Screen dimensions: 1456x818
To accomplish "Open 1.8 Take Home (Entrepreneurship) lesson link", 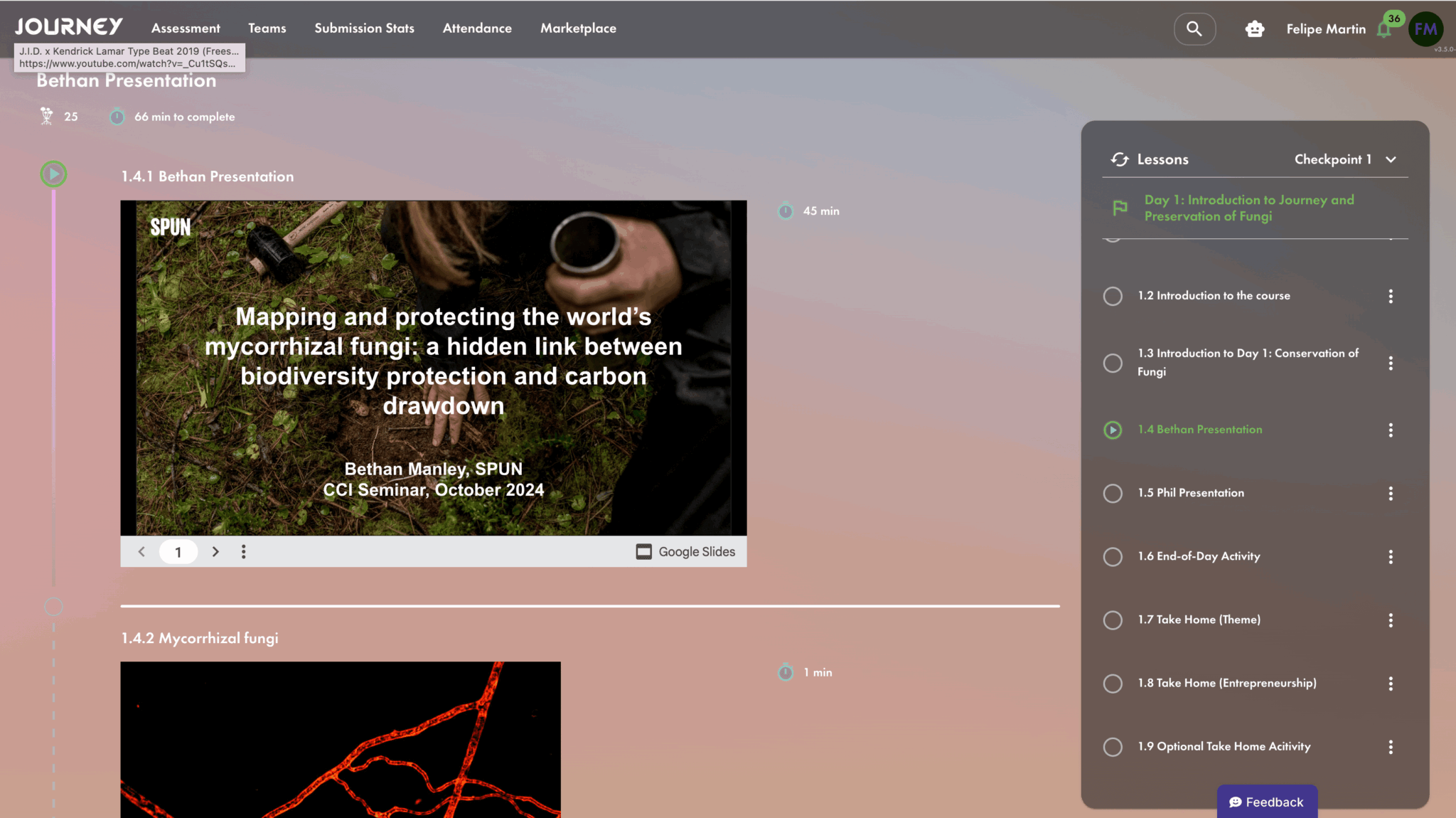I will tap(1226, 683).
